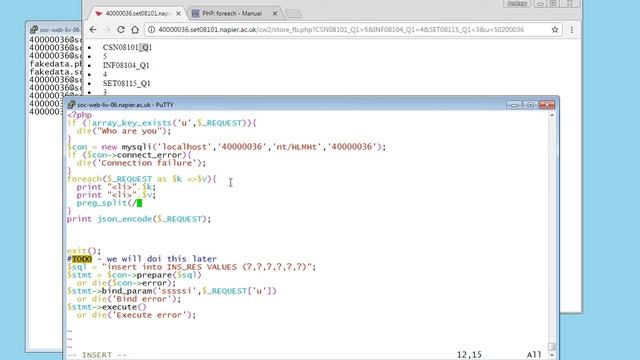Screen dimensions: 640x360
Task: Click the '<?php' opening tag
Action: (79, 115)
